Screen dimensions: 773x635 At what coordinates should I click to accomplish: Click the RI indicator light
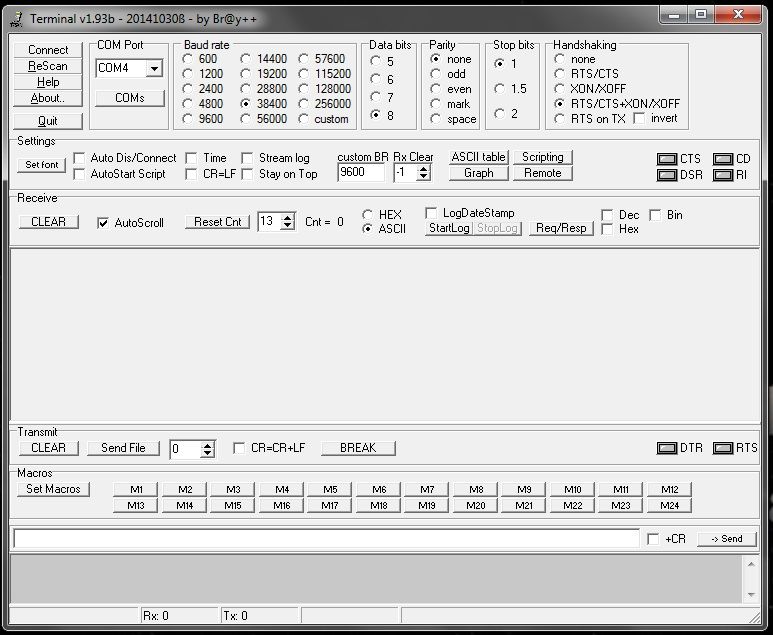point(723,175)
